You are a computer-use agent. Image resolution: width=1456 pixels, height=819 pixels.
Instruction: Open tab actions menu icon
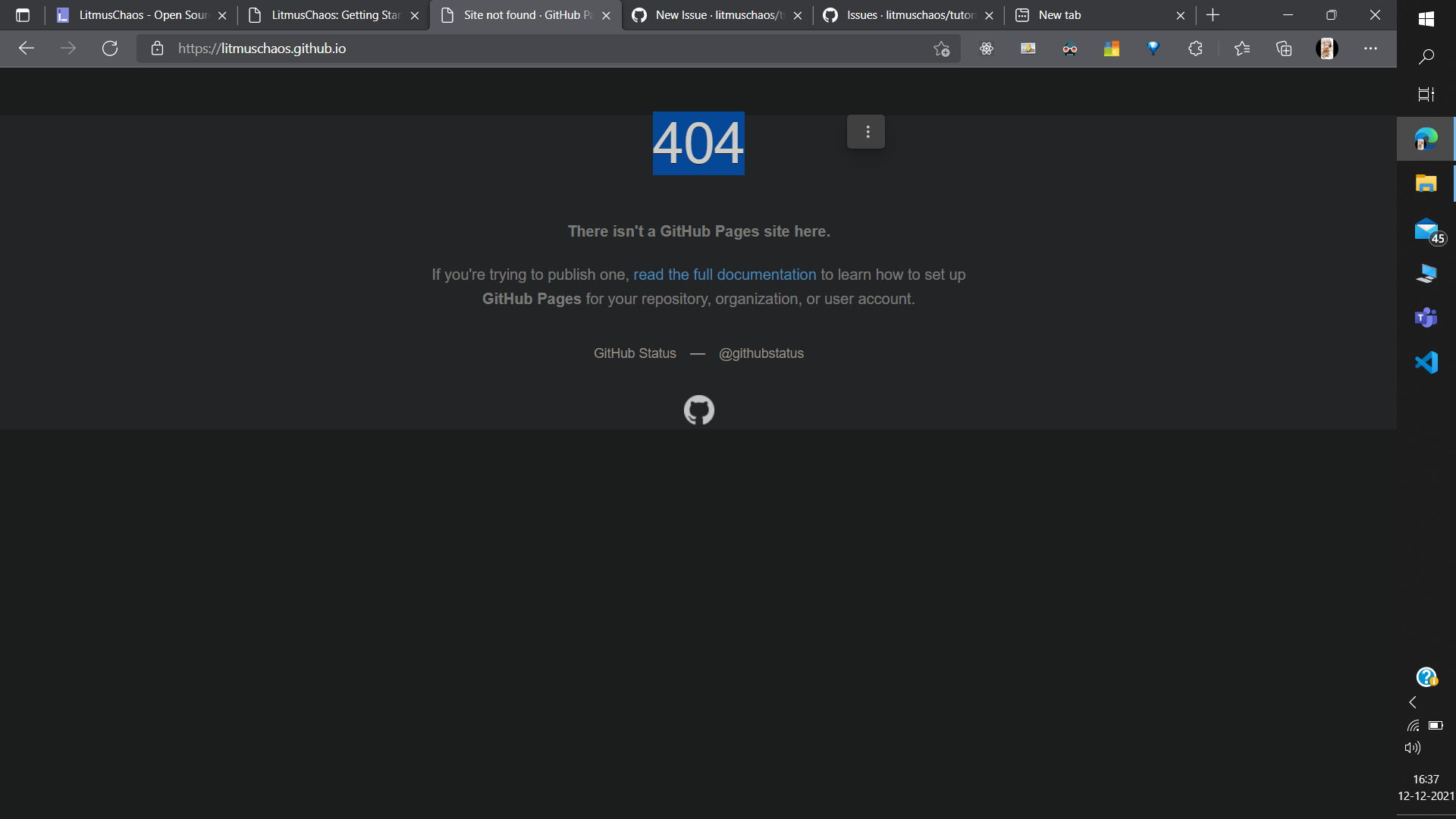pos(23,15)
